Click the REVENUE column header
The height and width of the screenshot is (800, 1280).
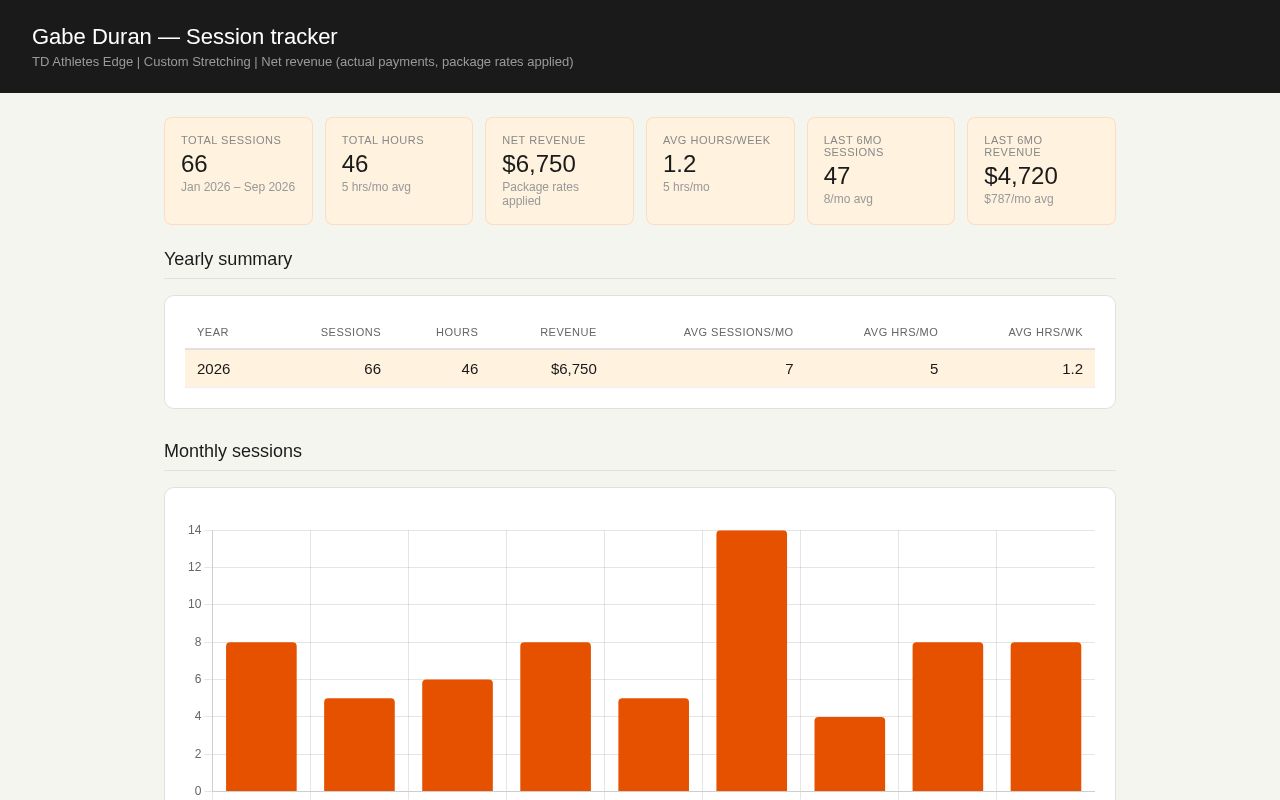point(568,332)
